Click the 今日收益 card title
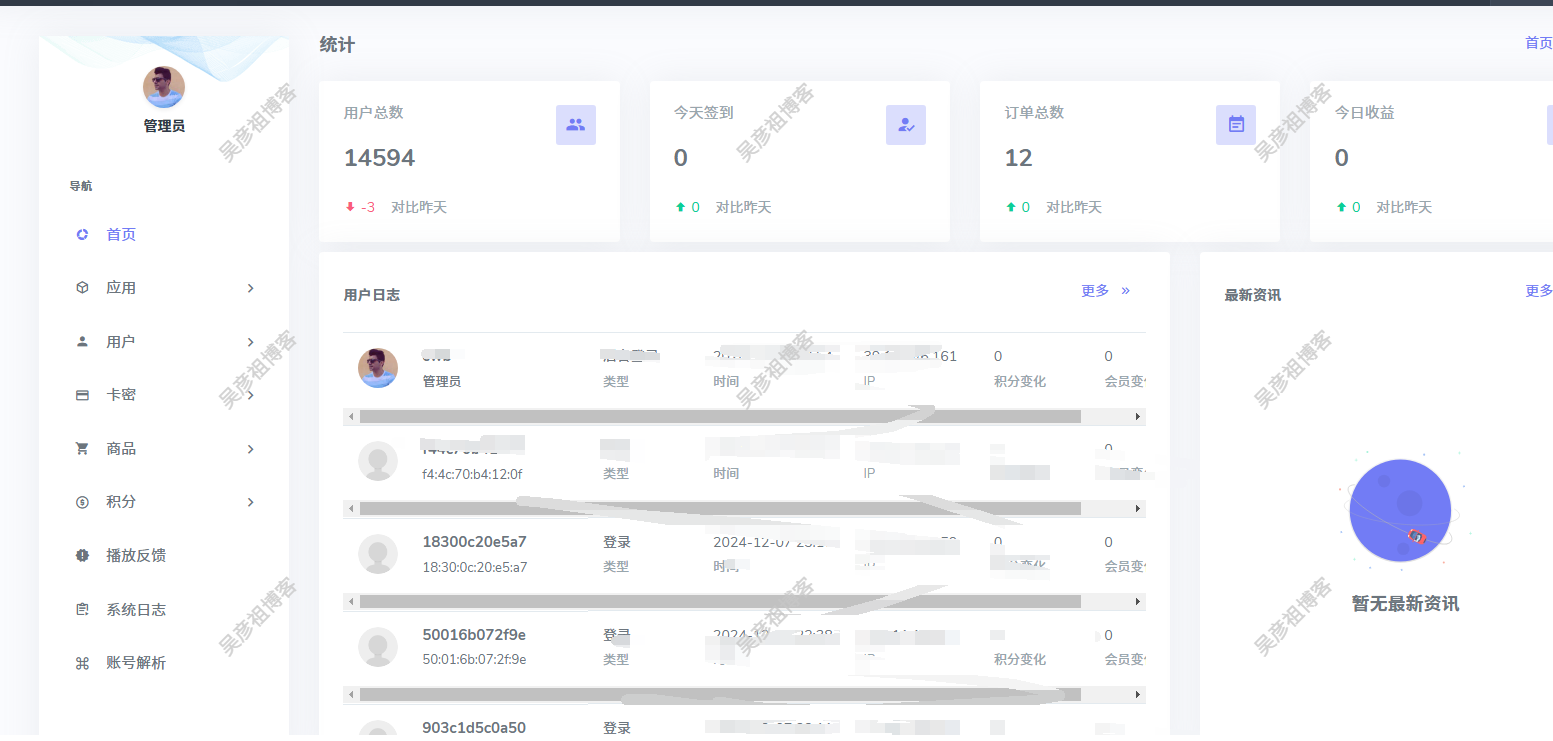This screenshot has height=741, width=1553. point(1364,113)
